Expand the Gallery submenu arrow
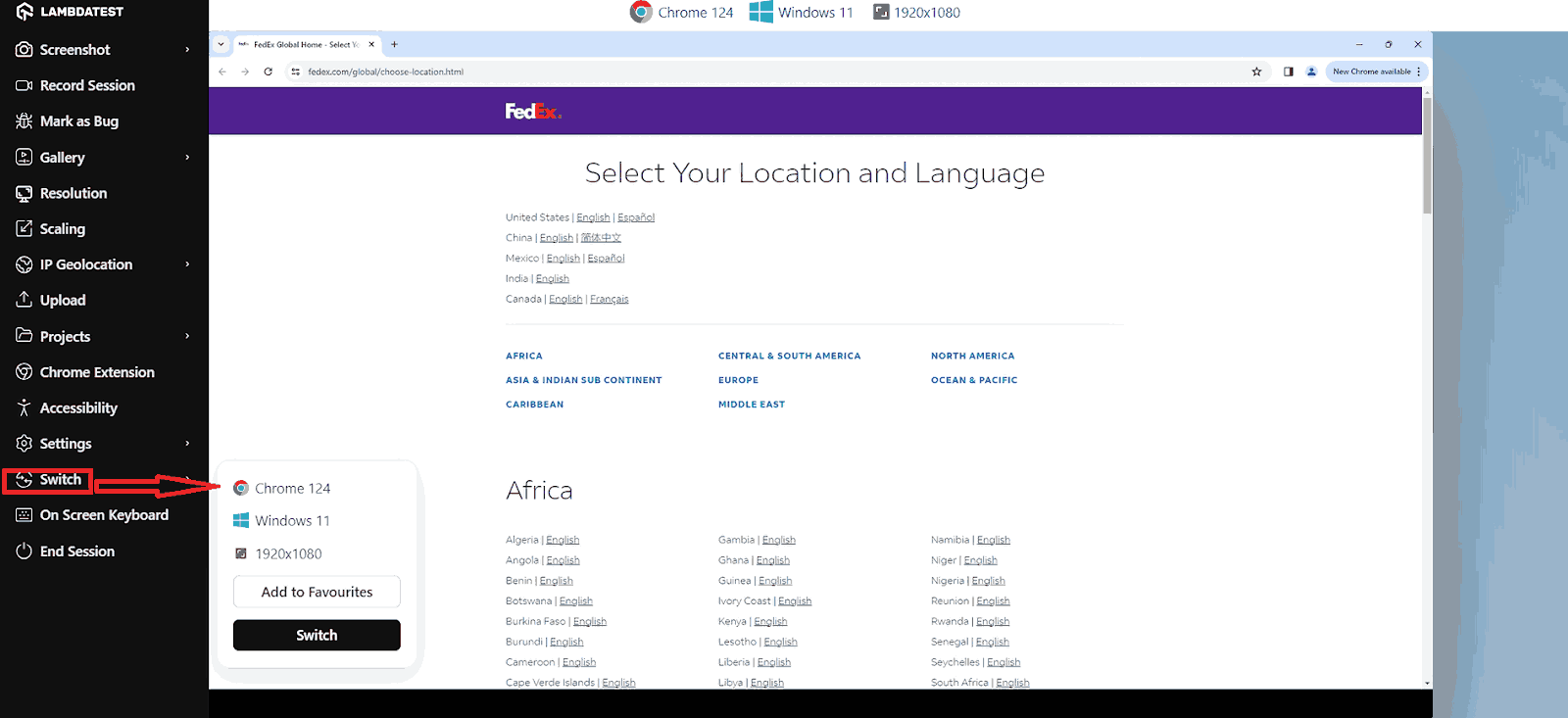Screen dimensions: 1568x718 click(187, 157)
